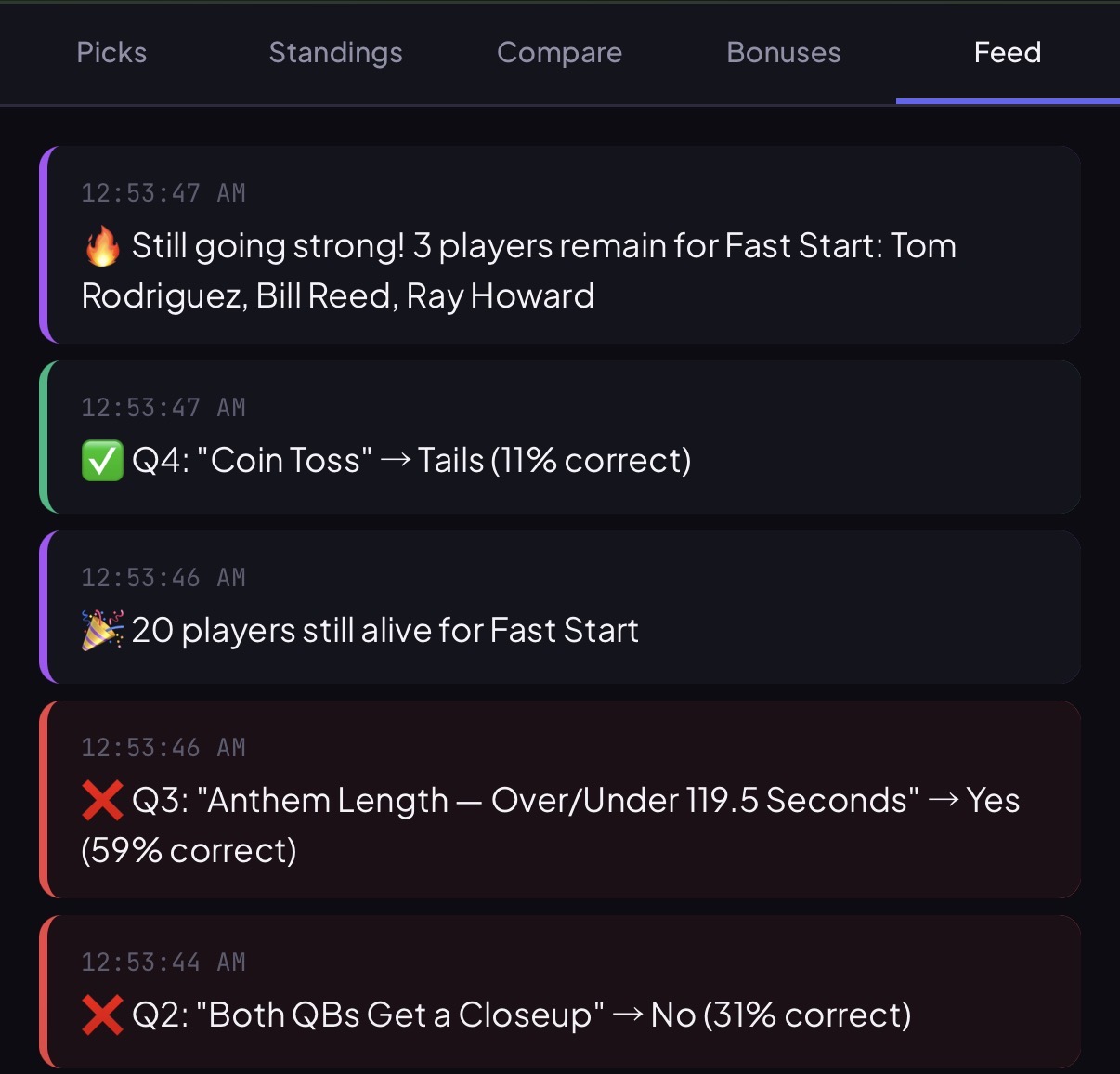Click the purple accent bar on the top feed card
The width and height of the screenshot is (1120, 1074).
(x=44, y=245)
